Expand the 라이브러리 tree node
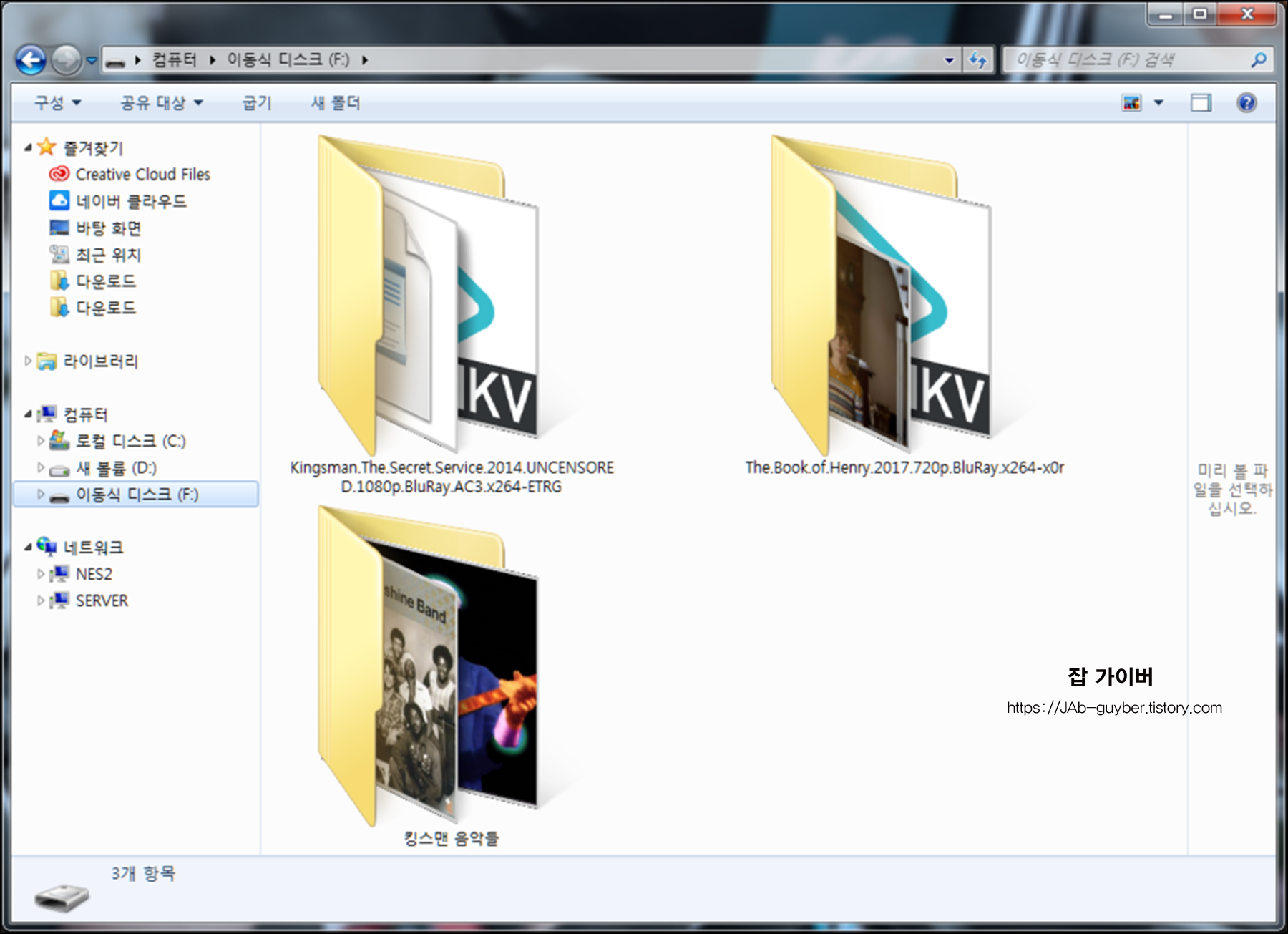Image resolution: width=1288 pixels, height=934 pixels. coord(28,361)
